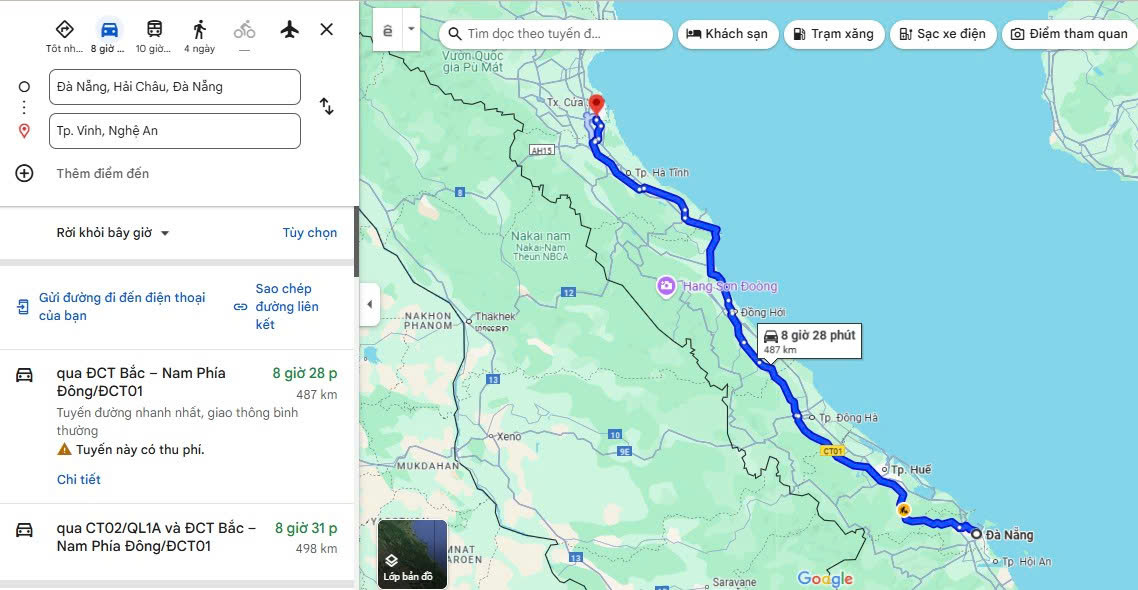Screen dimensions: 1138x590
Task: Click the Tp. Huế label on map
Action: point(910,470)
